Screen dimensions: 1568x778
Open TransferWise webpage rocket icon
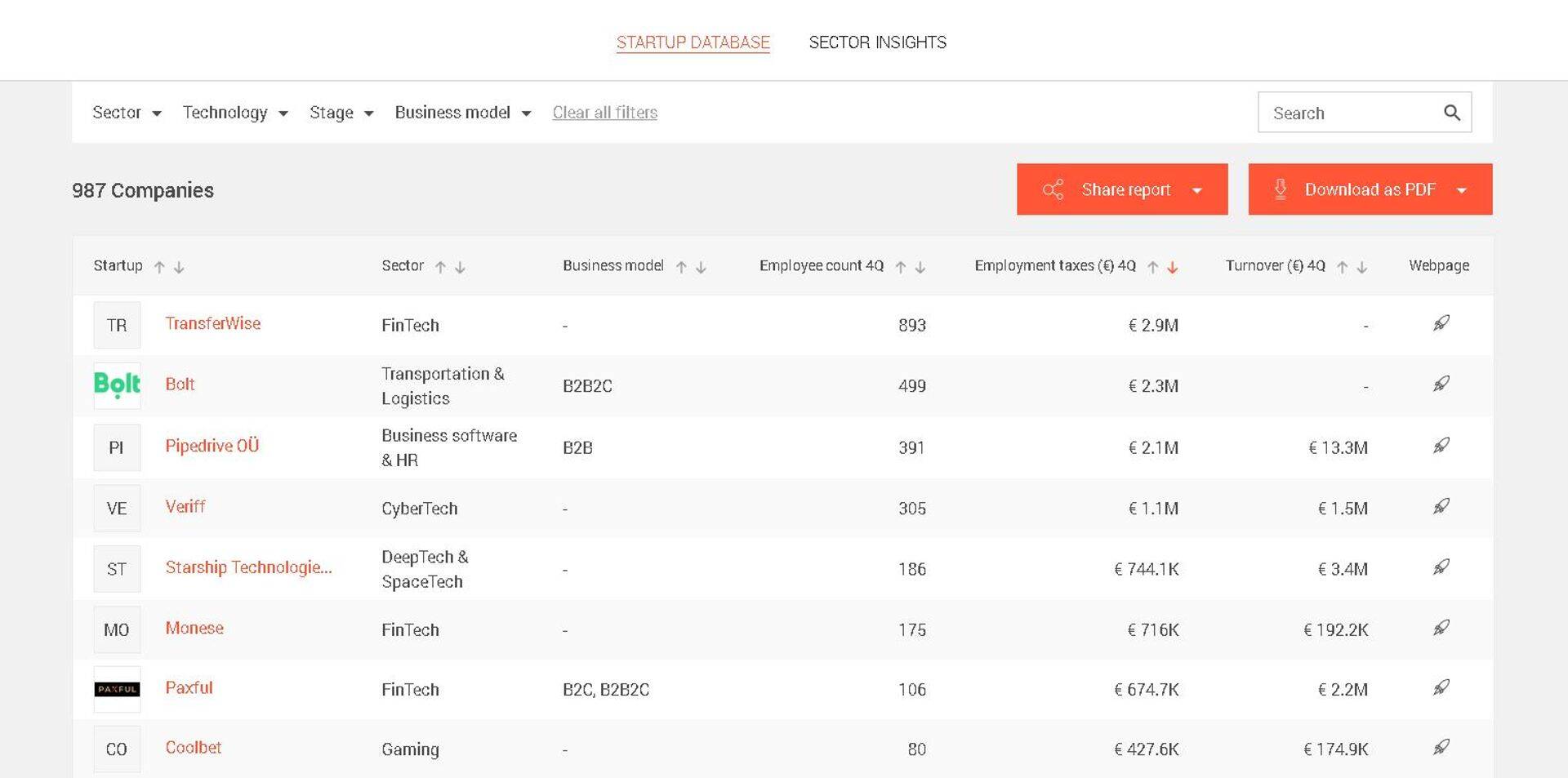(1441, 323)
